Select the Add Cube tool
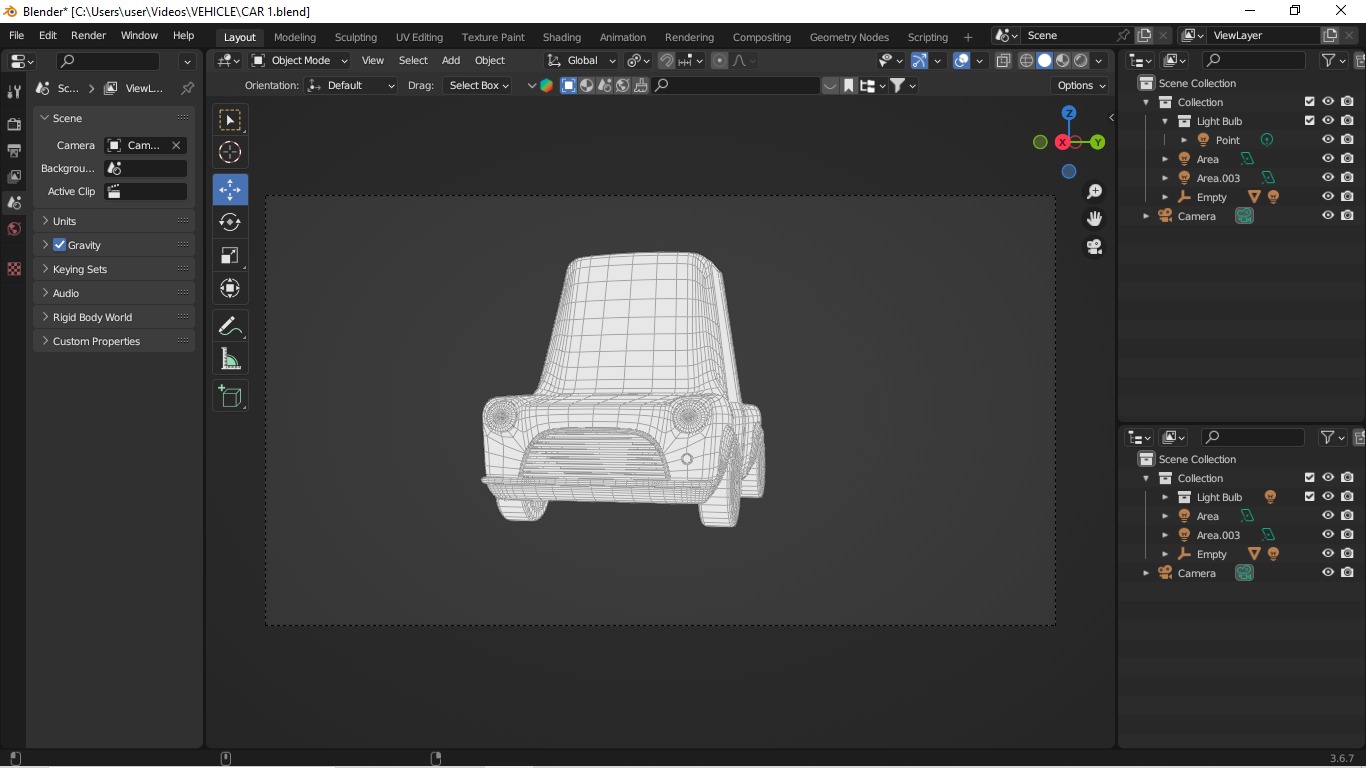 coord(230,397)
